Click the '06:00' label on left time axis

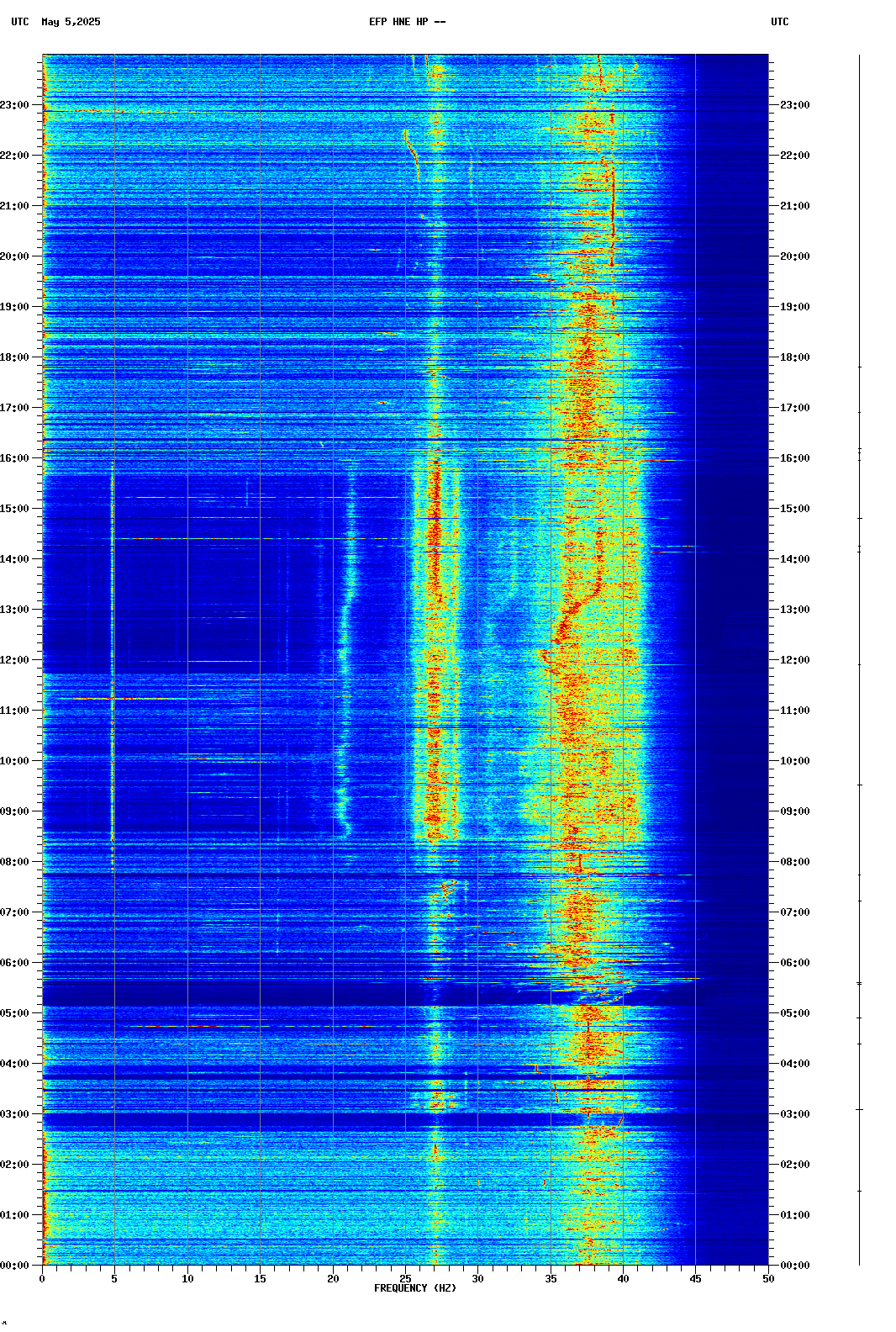point(14,963)
